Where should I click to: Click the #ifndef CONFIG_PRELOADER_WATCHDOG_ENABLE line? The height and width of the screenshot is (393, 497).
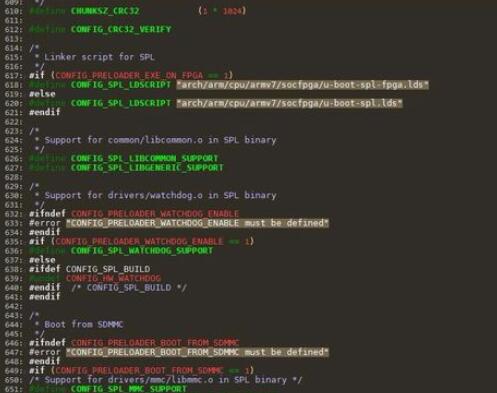coord(134,214)
